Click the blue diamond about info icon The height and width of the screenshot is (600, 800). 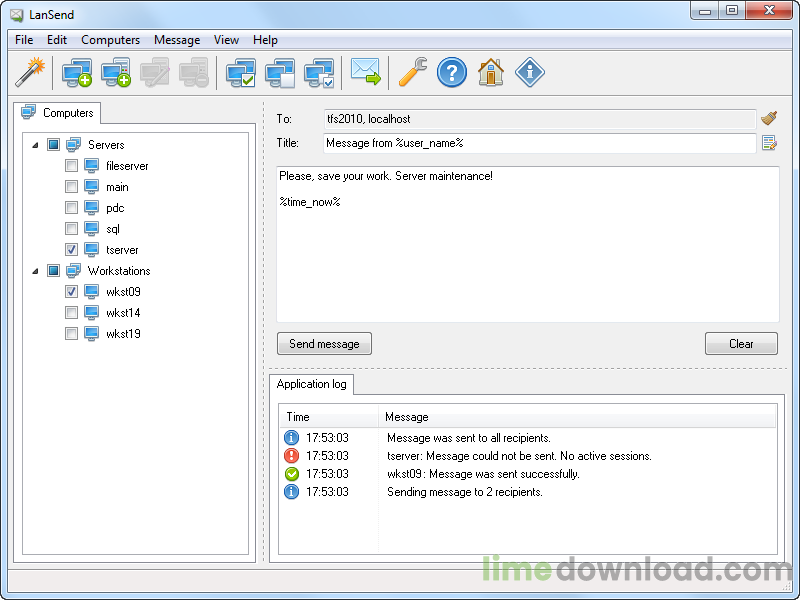530,72
